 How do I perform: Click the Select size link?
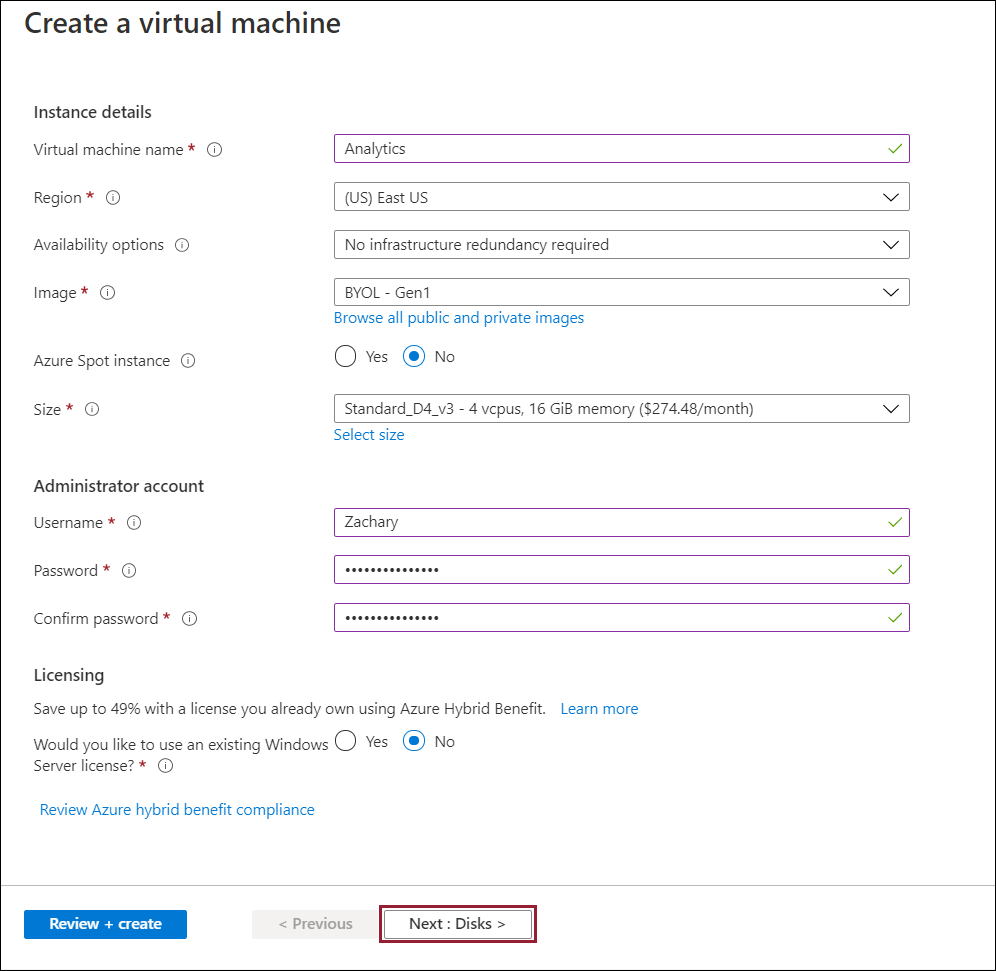tap(369, 435)
